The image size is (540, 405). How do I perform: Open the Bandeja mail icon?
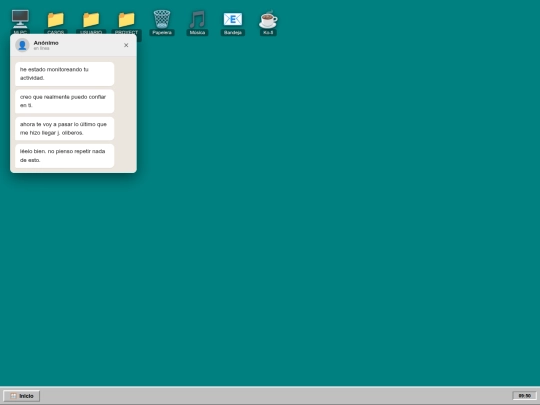(x=233, y=19)
